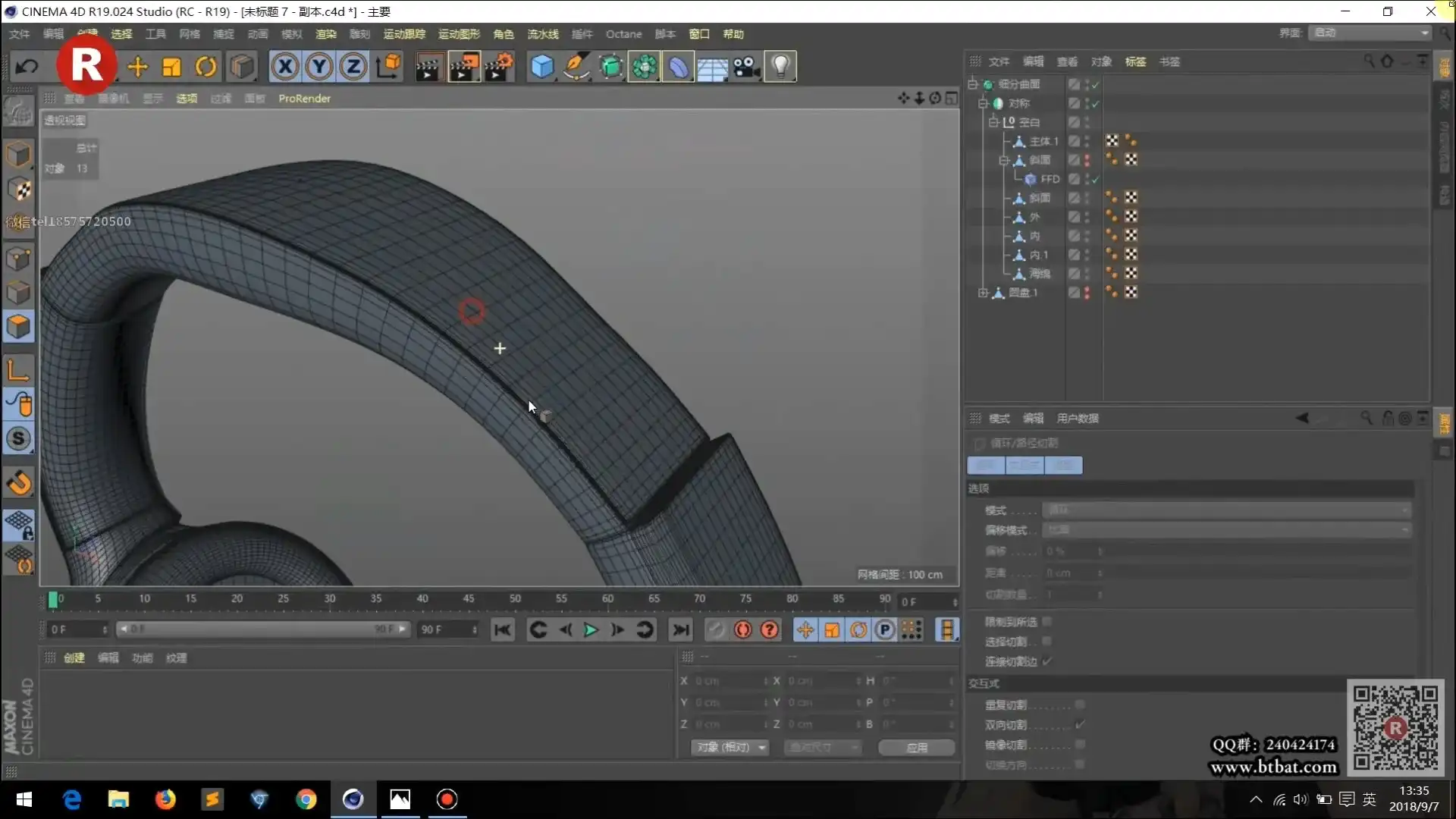Image resolution: width=1456 pixels, height=819 pixels.
Task: Open the Octane menu in the menu bar
Action: (x=623, y=34)
